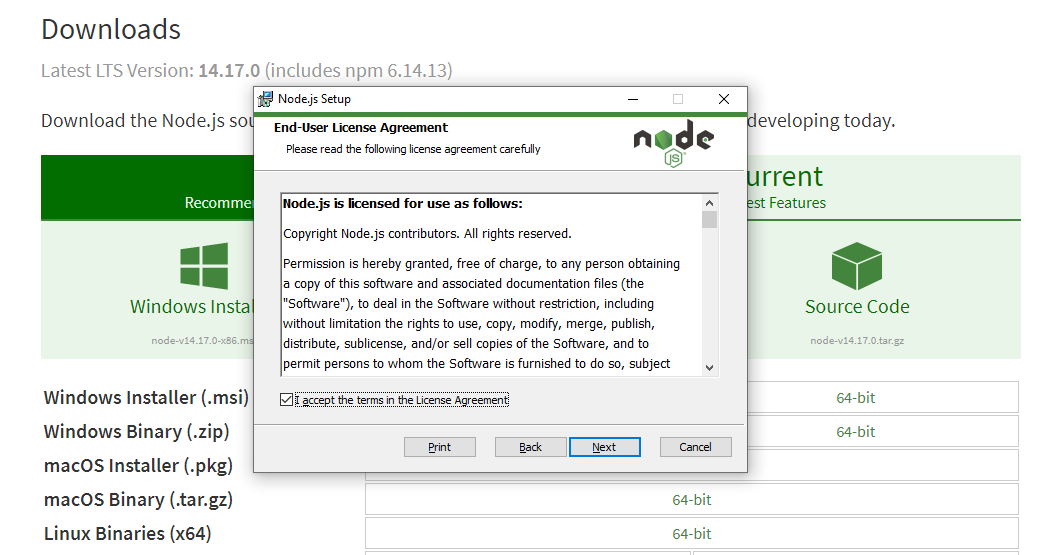This screenshot has width=1057, height=555.
Task: Switch to the Current Latest Features tab
Action: click(884, 187)
